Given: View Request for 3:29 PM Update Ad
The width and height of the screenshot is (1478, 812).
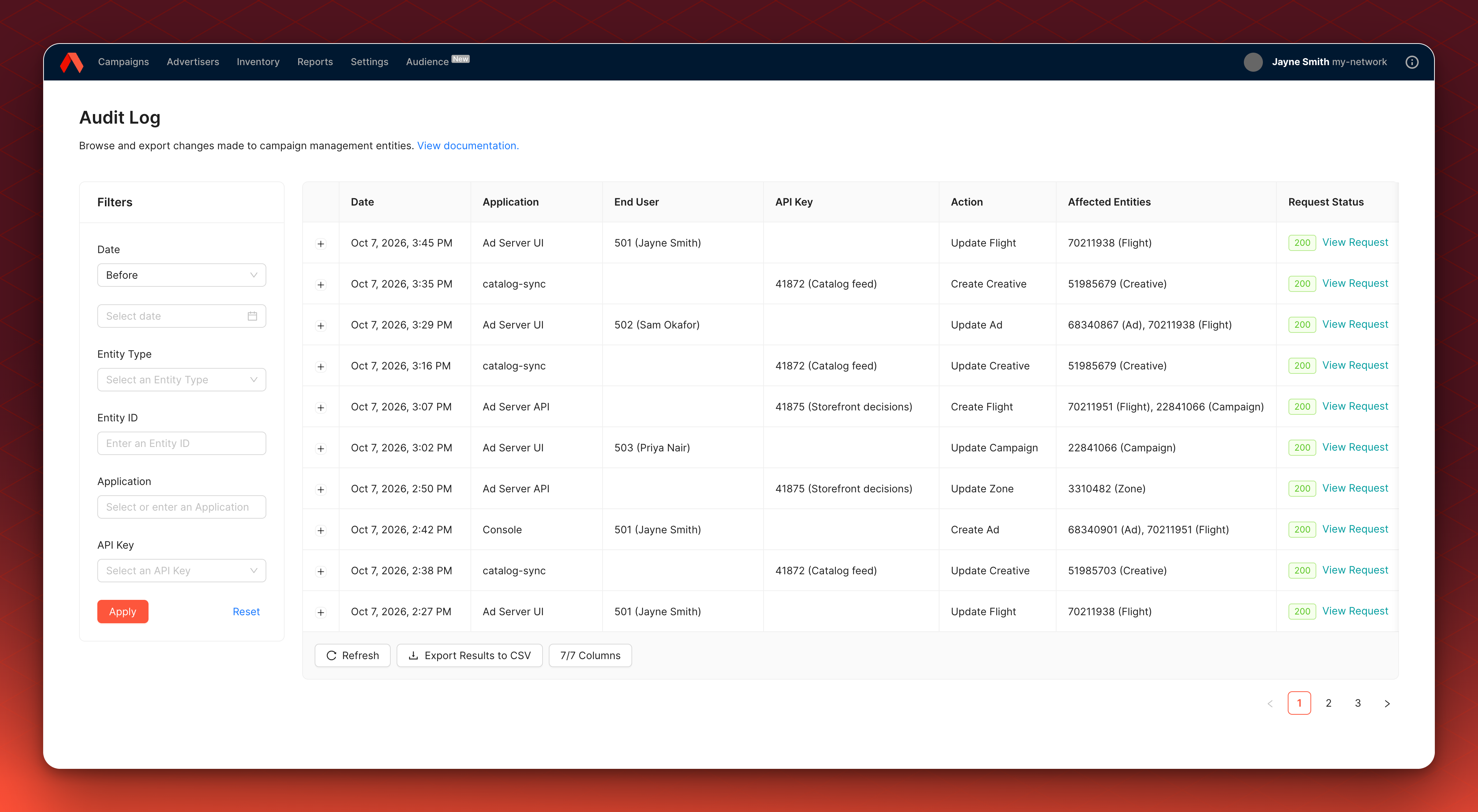Looking at the screenshot, I should coord(1355,324).
